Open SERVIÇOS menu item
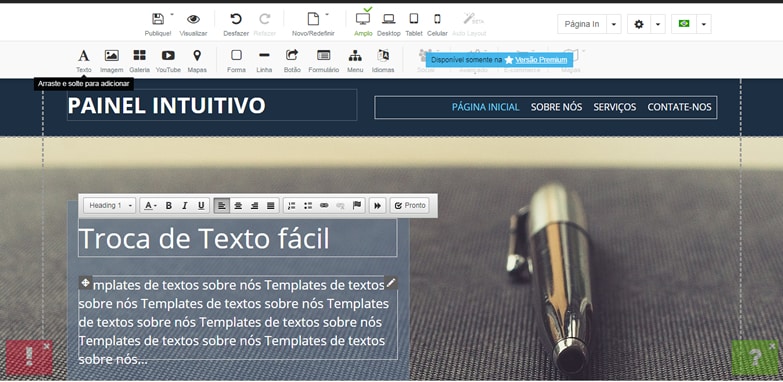The image size is (783, 382). click(x=615, y=107)
